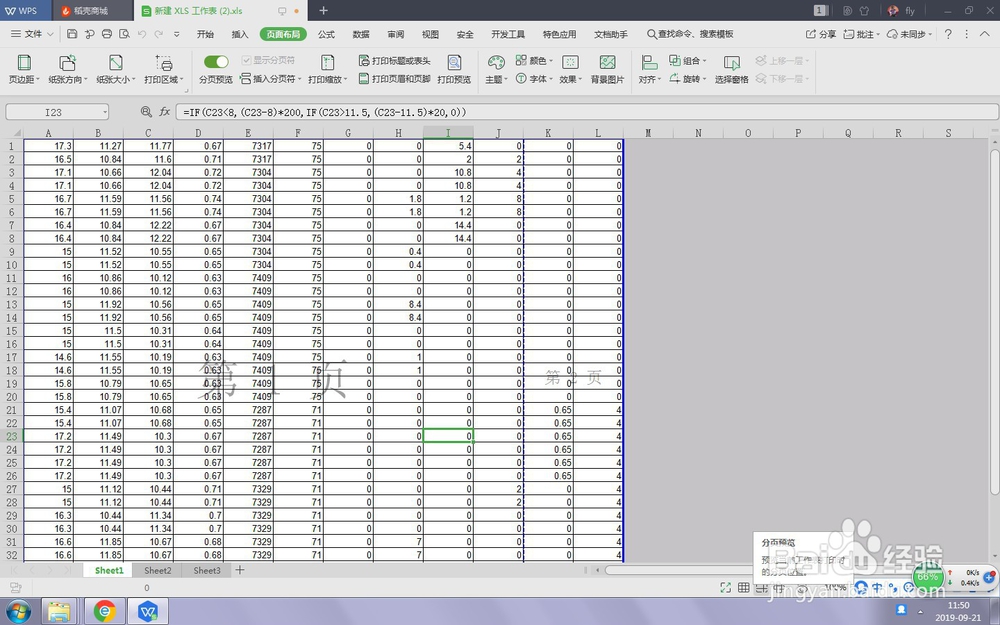Expand the 字体 fonts dropdown

tap(551, 79)
